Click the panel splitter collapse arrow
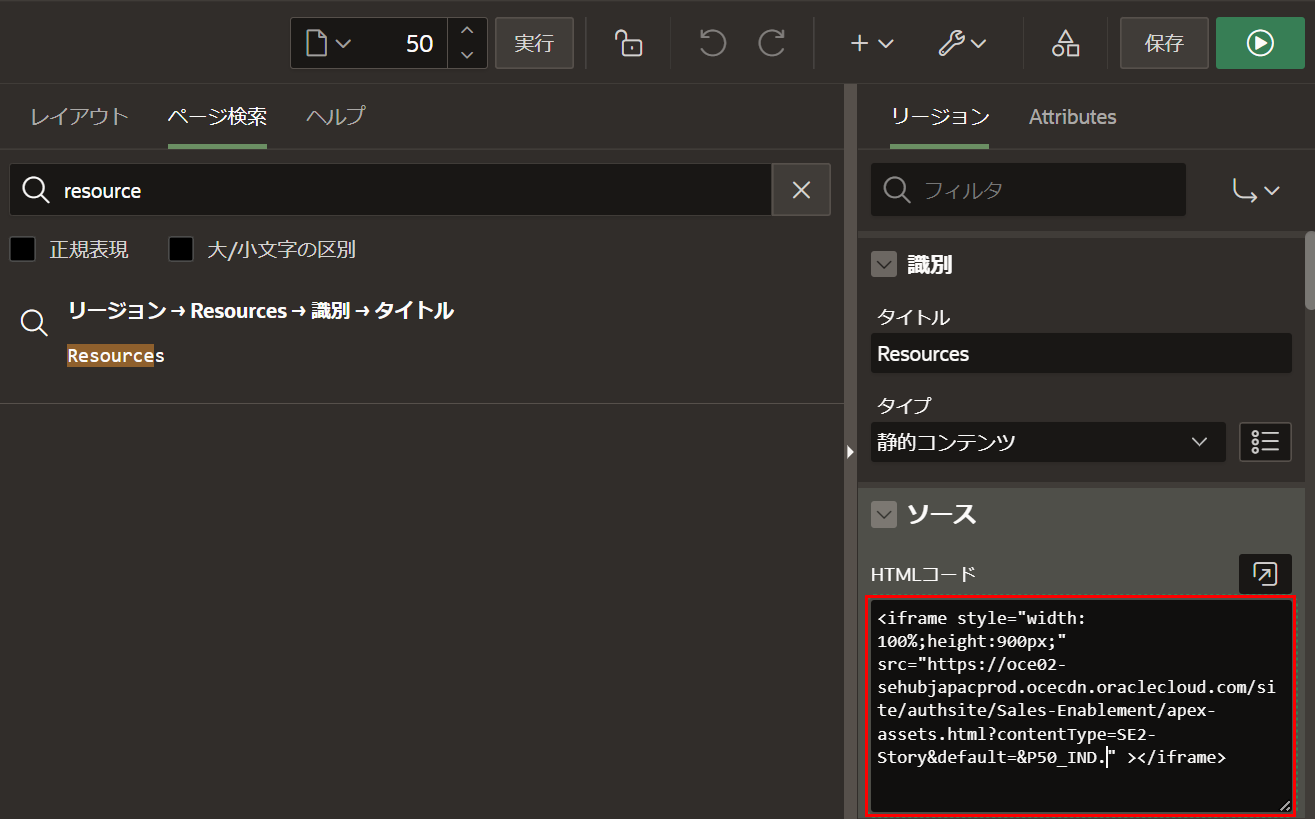 [x=851, y=452]
